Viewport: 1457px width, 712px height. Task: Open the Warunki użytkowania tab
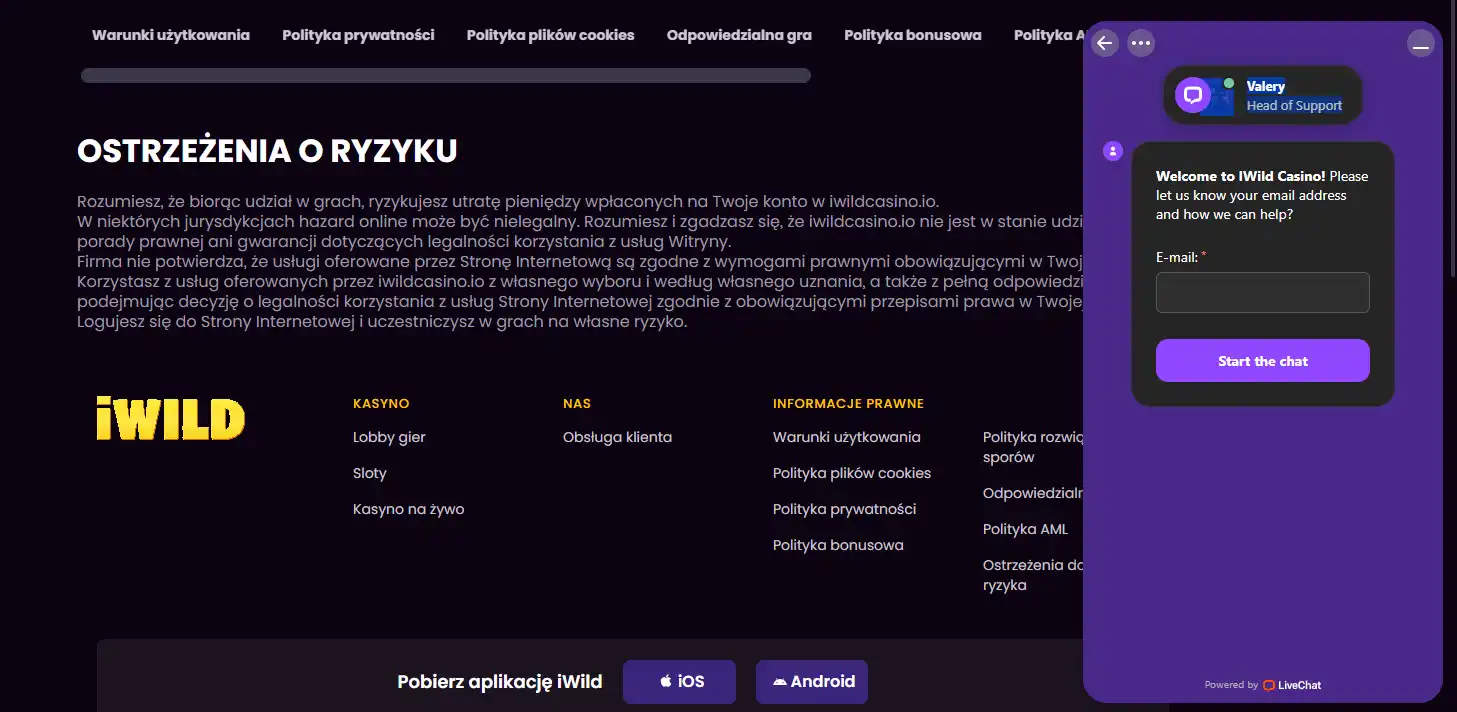(x=171, y=35)
